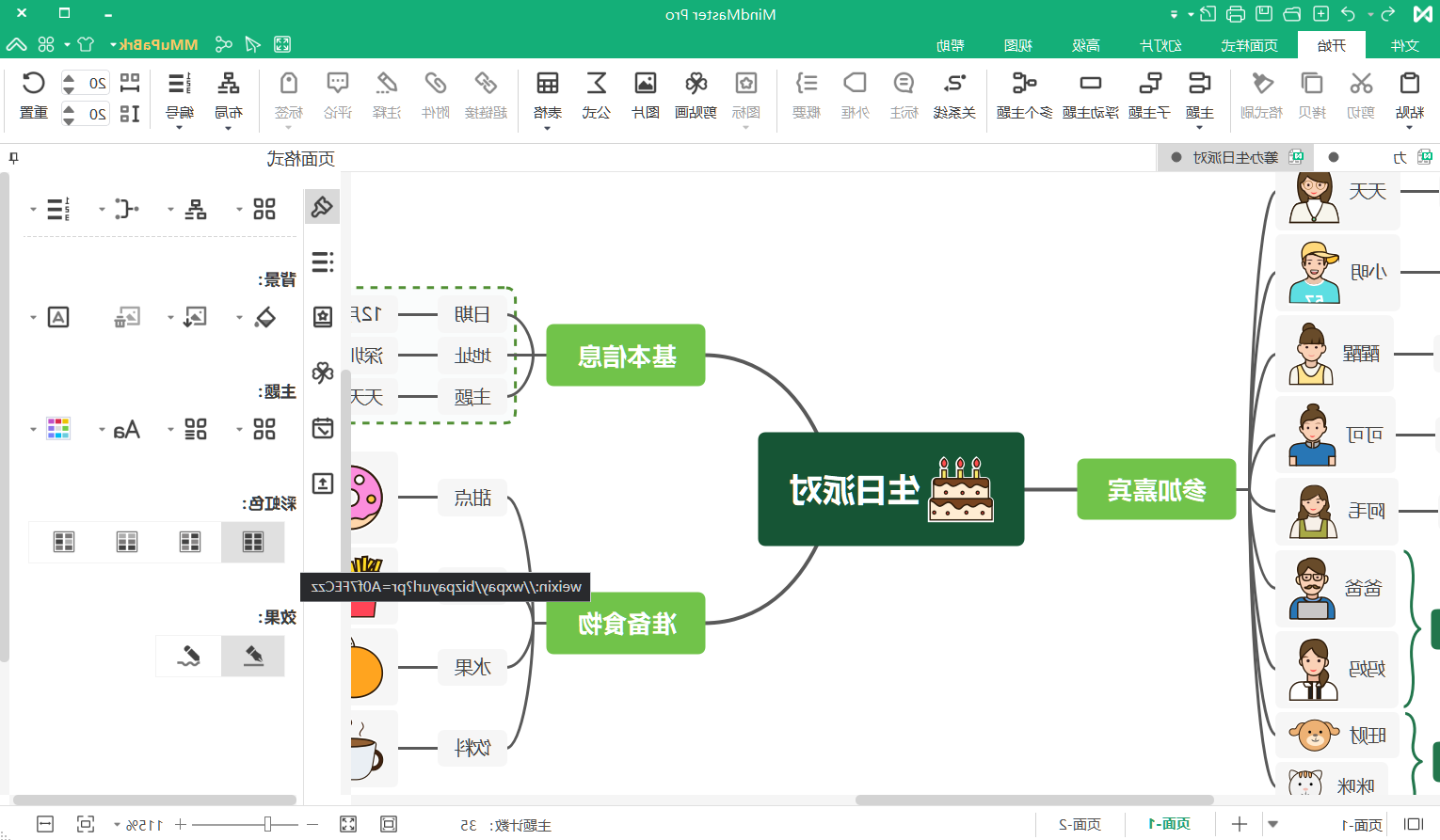This screenshot has height=840, width=1440.
Task: Click the 重置 (Reset) circular arrow icon
Action: tap(34, 83)
